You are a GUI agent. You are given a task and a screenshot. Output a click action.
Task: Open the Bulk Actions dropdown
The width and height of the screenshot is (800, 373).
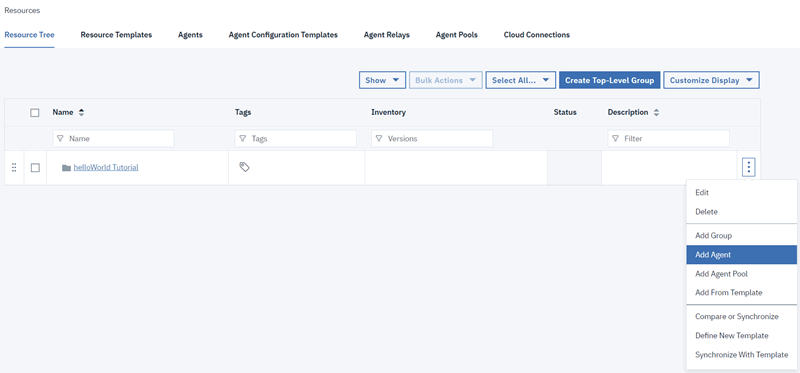pos(445,80)
